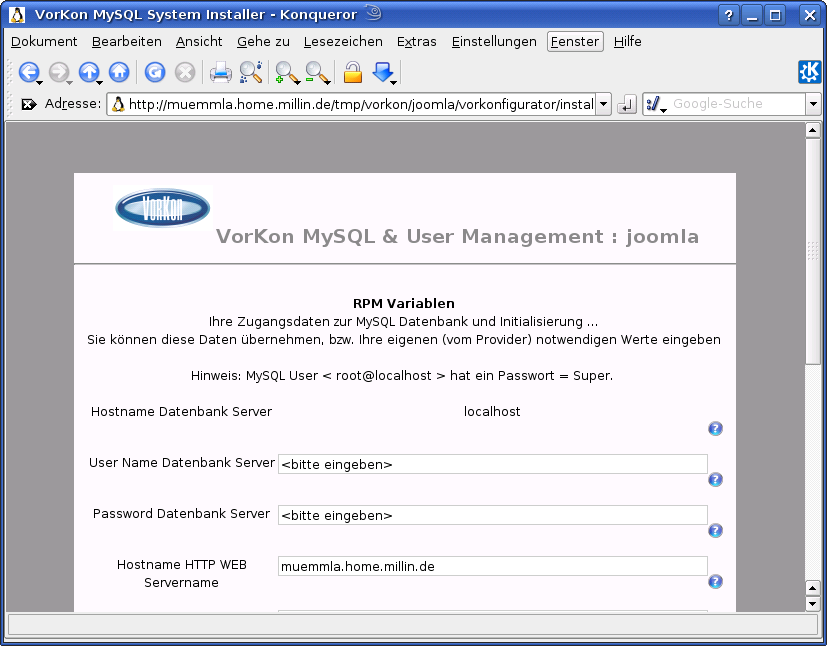The width and height of the screenshot is (827, 646).
Task: Click the 'RPM Variablen' heading
Action: [x=403, y=304]
